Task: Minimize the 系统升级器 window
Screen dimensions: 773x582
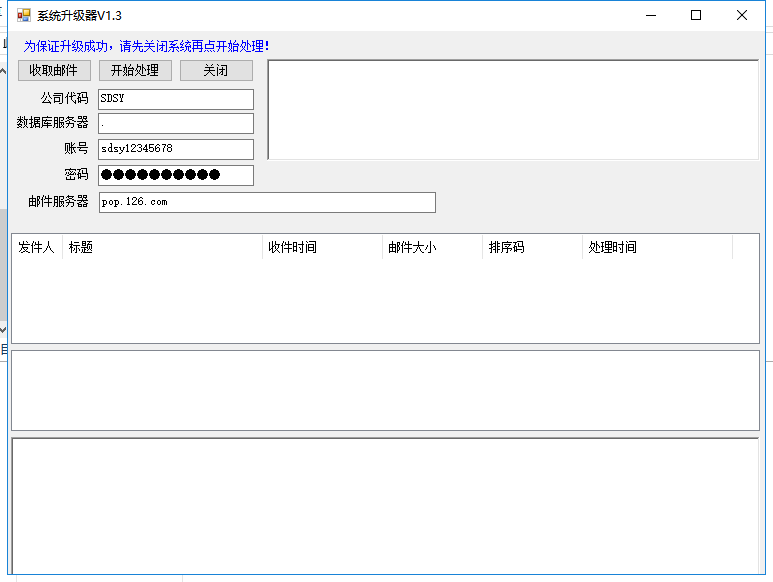Action: [x=651, y=15]
